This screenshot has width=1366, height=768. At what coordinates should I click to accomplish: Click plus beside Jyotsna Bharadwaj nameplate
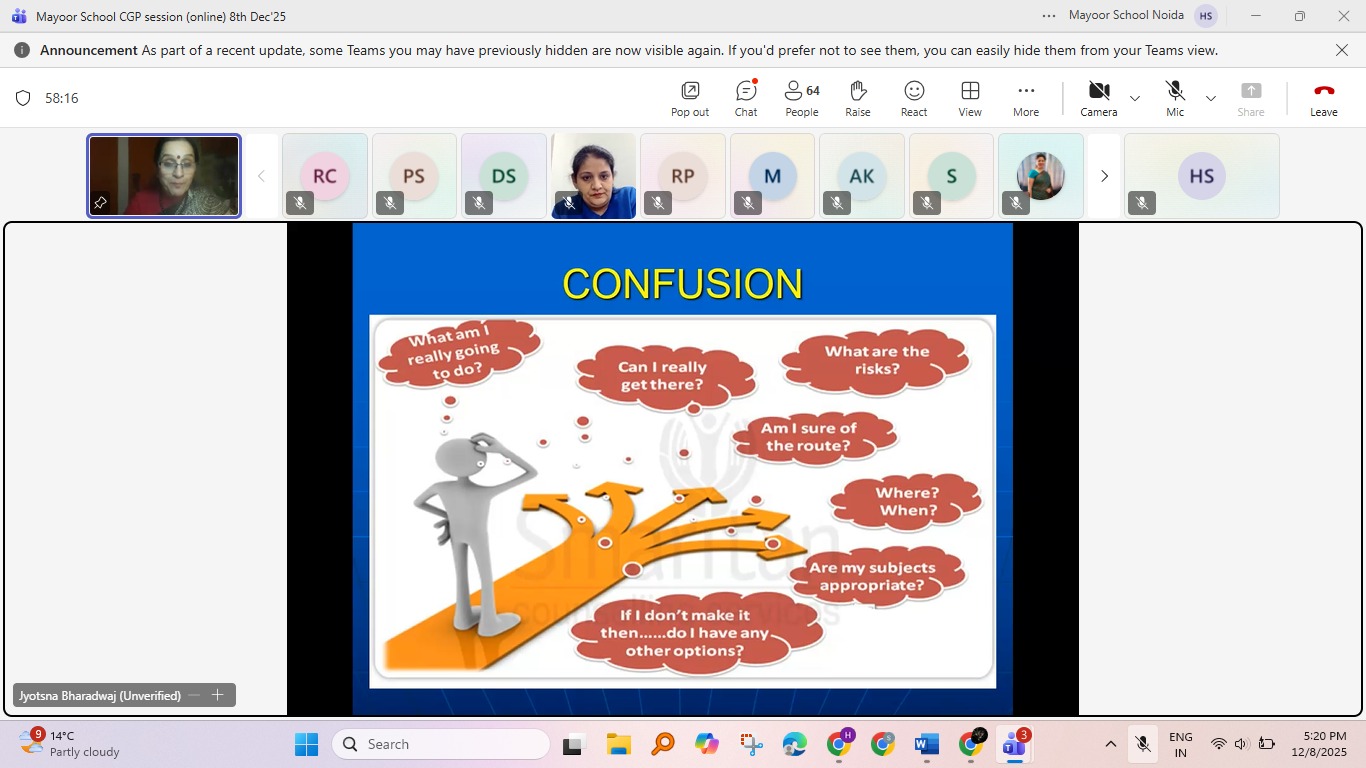coord(217,694)
